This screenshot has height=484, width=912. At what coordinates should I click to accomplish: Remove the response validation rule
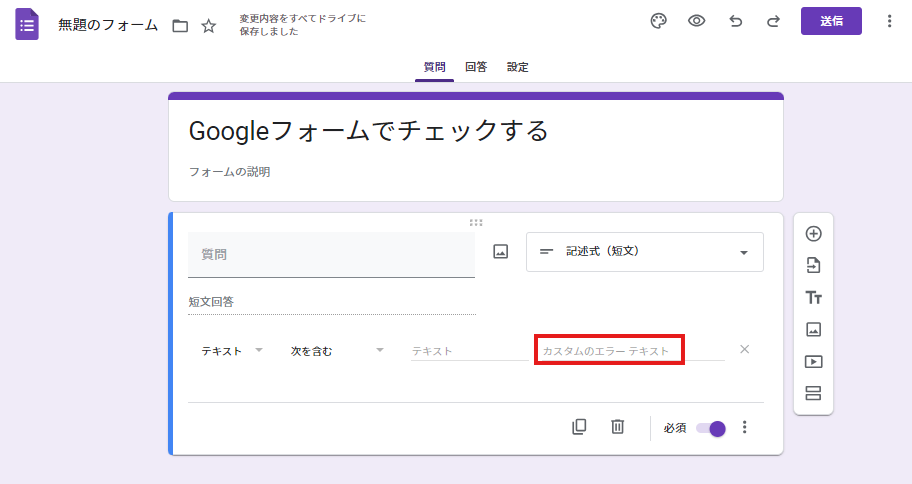(x=744, y=349)
